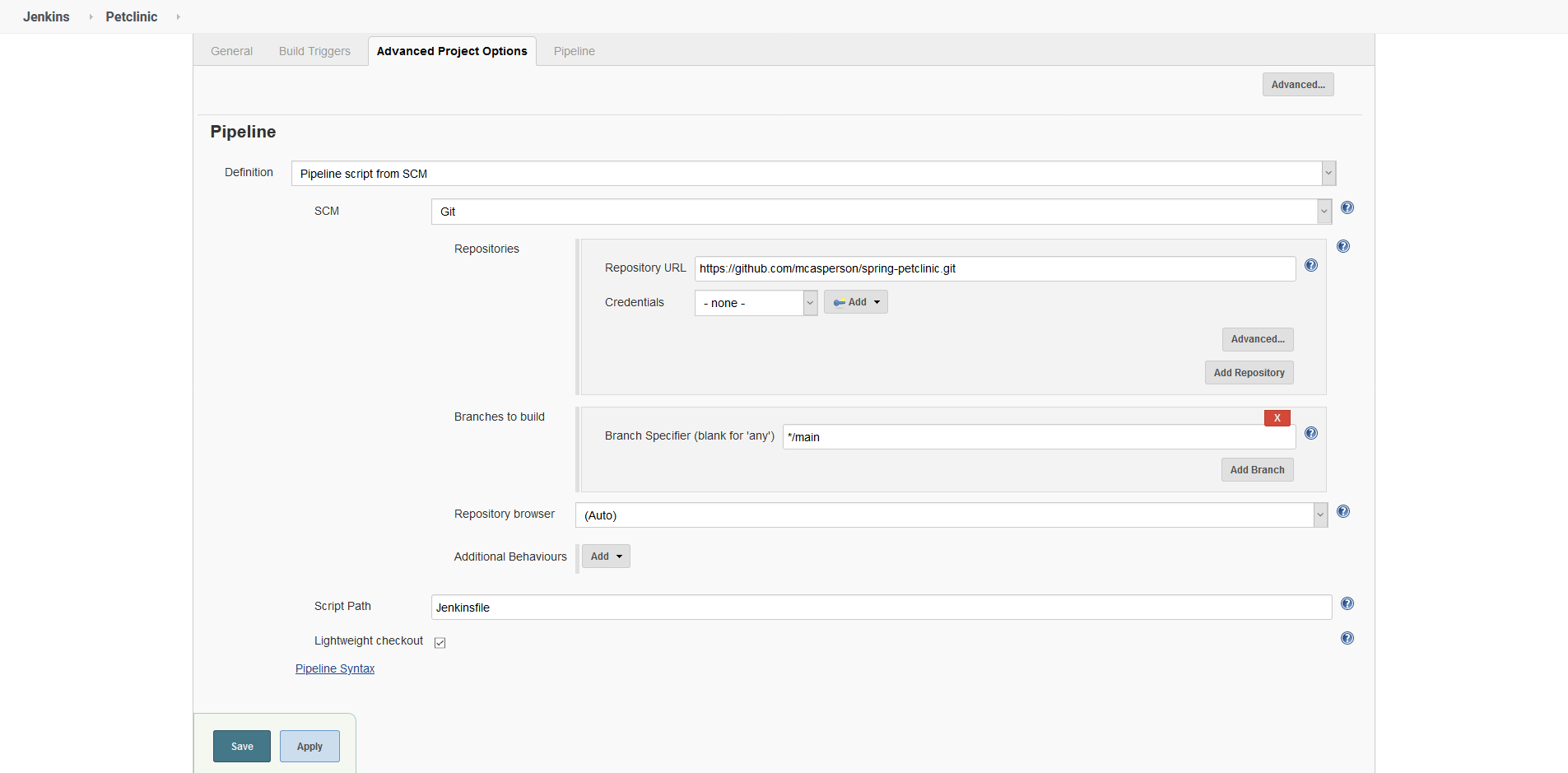Click Apply to save changes
Screen dimensions: 1568x773
click(x=309, y=746)
